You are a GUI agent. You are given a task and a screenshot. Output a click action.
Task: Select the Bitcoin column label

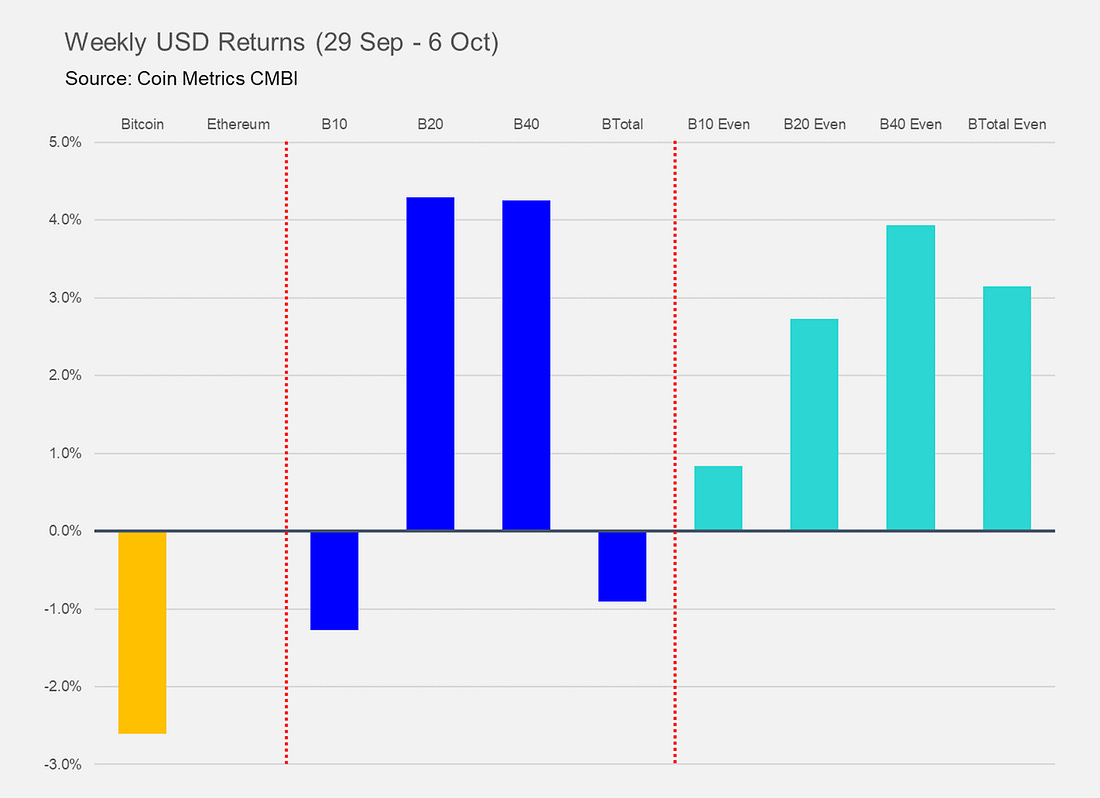[x=142, y=124]
